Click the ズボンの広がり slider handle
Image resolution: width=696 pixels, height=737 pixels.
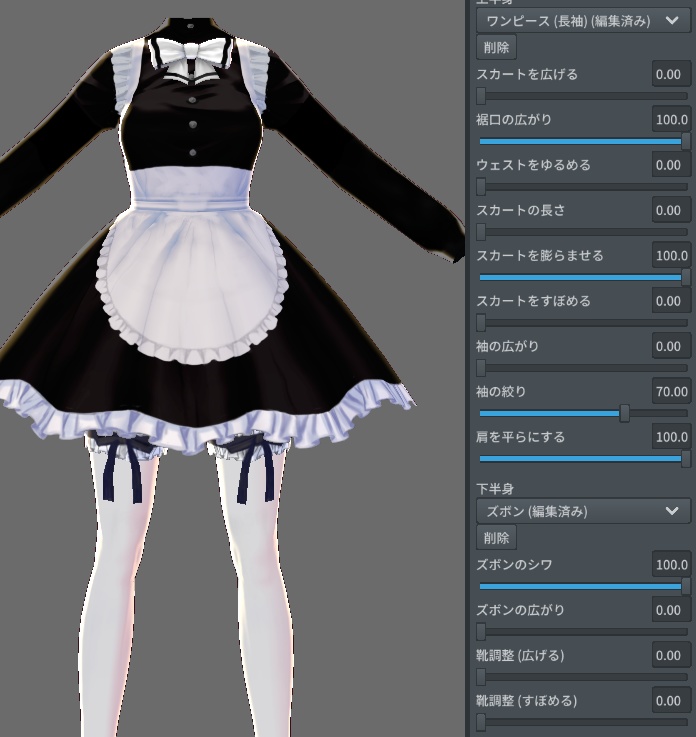(481, 632)
